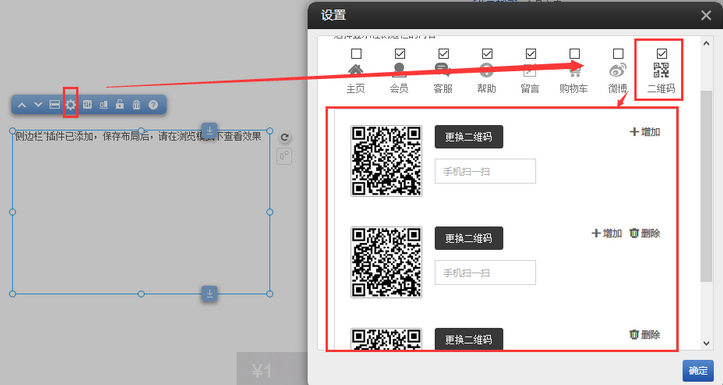The height and width of the screenshot is (385, 723).
Task: Uncheck the 二维码 checkbox
Action: [x=662, y=54]
